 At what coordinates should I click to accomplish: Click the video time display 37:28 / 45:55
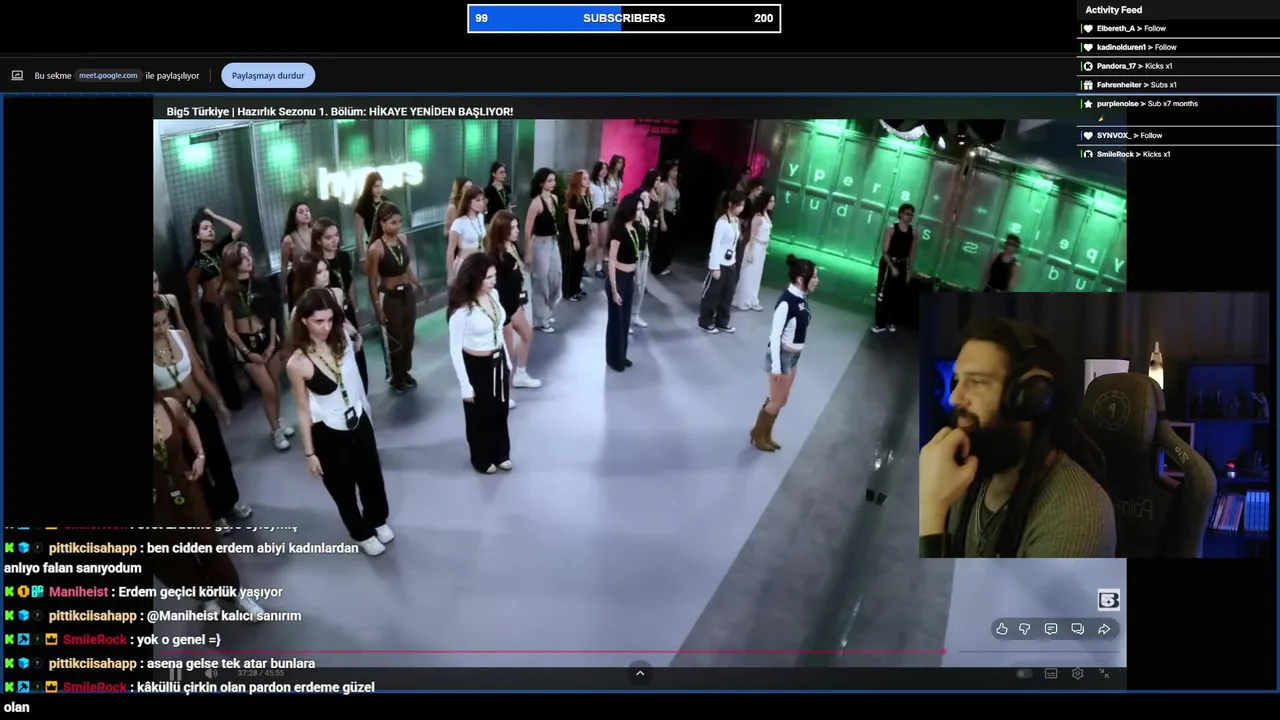coord(260,673)
